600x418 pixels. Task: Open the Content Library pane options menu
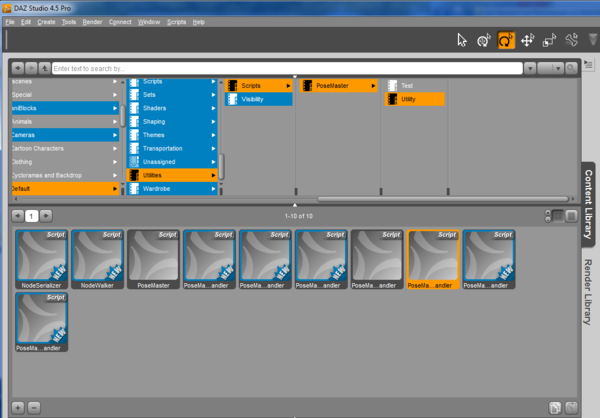(x=589, y=65)
